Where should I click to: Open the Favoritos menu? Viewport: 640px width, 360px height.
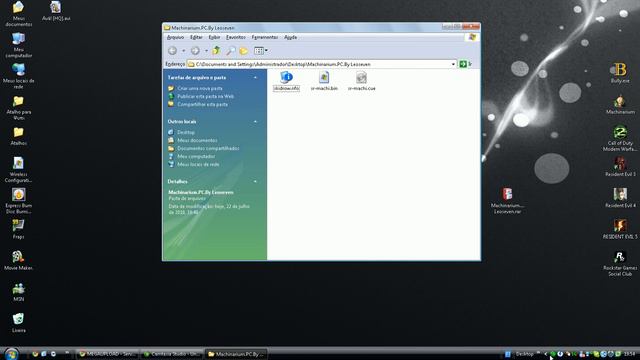coord(236,37)
